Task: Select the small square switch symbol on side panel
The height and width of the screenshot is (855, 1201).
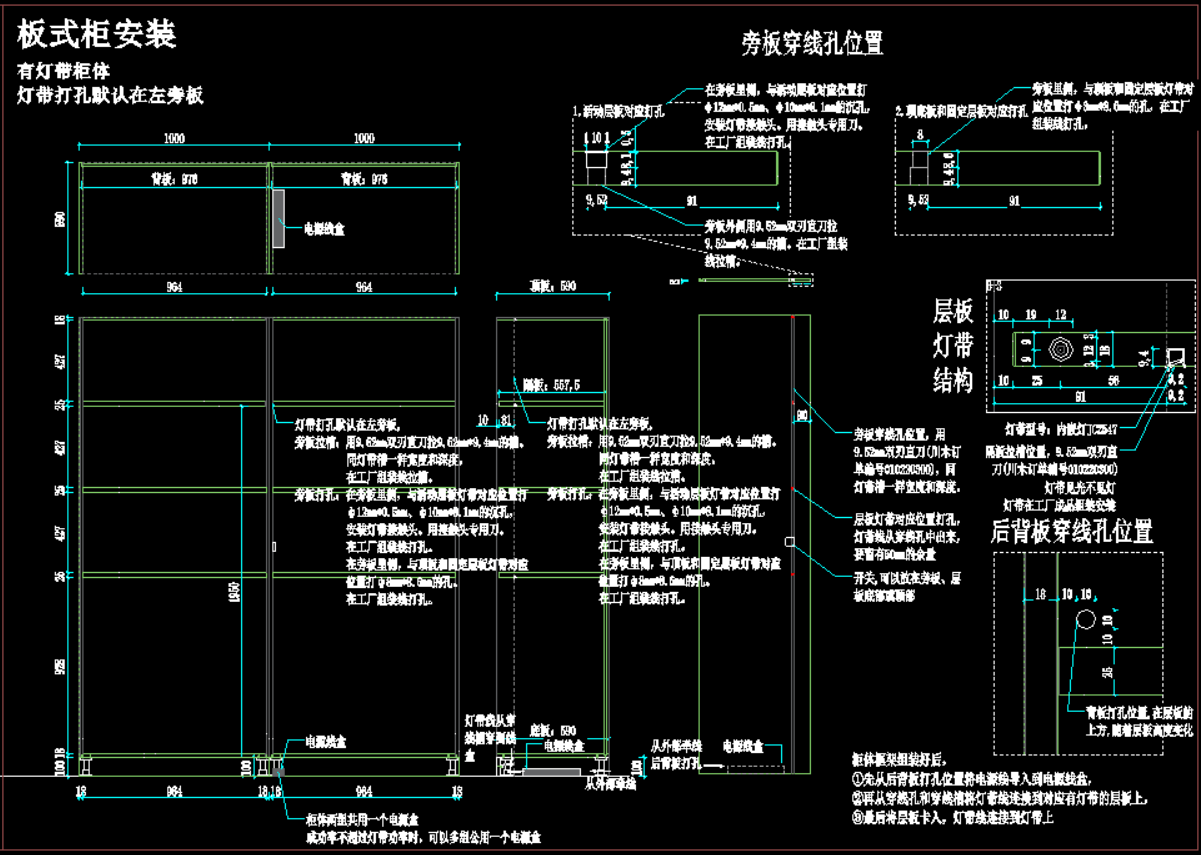Action: pos(790,542)
